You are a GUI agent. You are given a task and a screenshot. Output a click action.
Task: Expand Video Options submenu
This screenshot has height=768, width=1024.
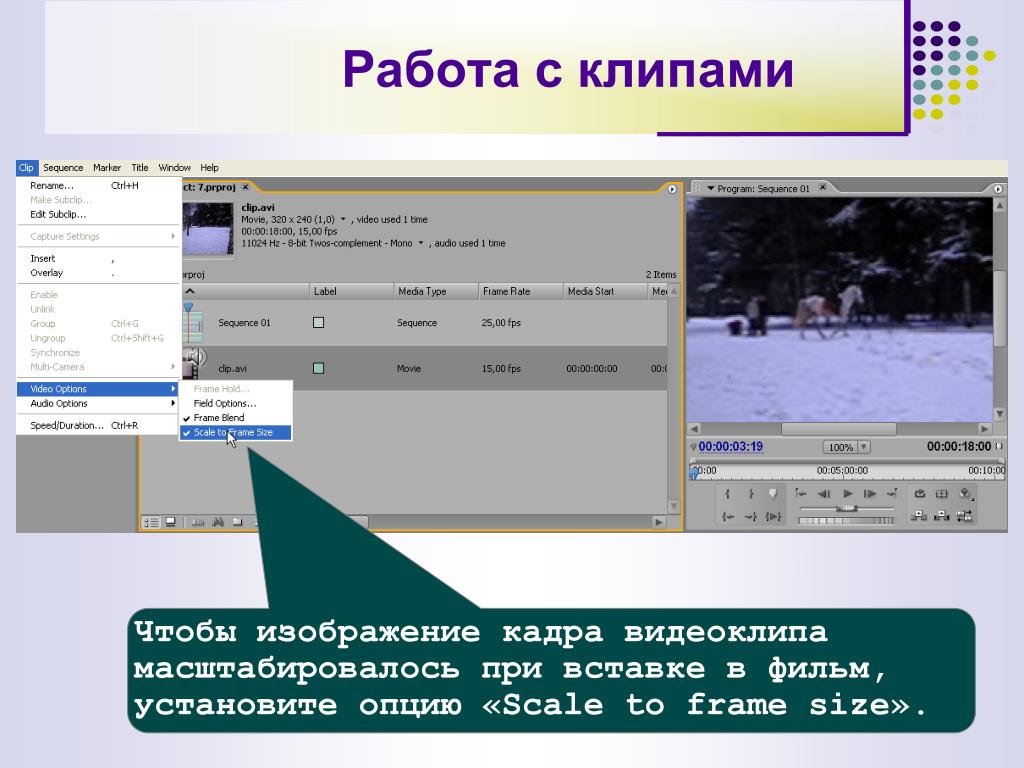pos(98,389)
